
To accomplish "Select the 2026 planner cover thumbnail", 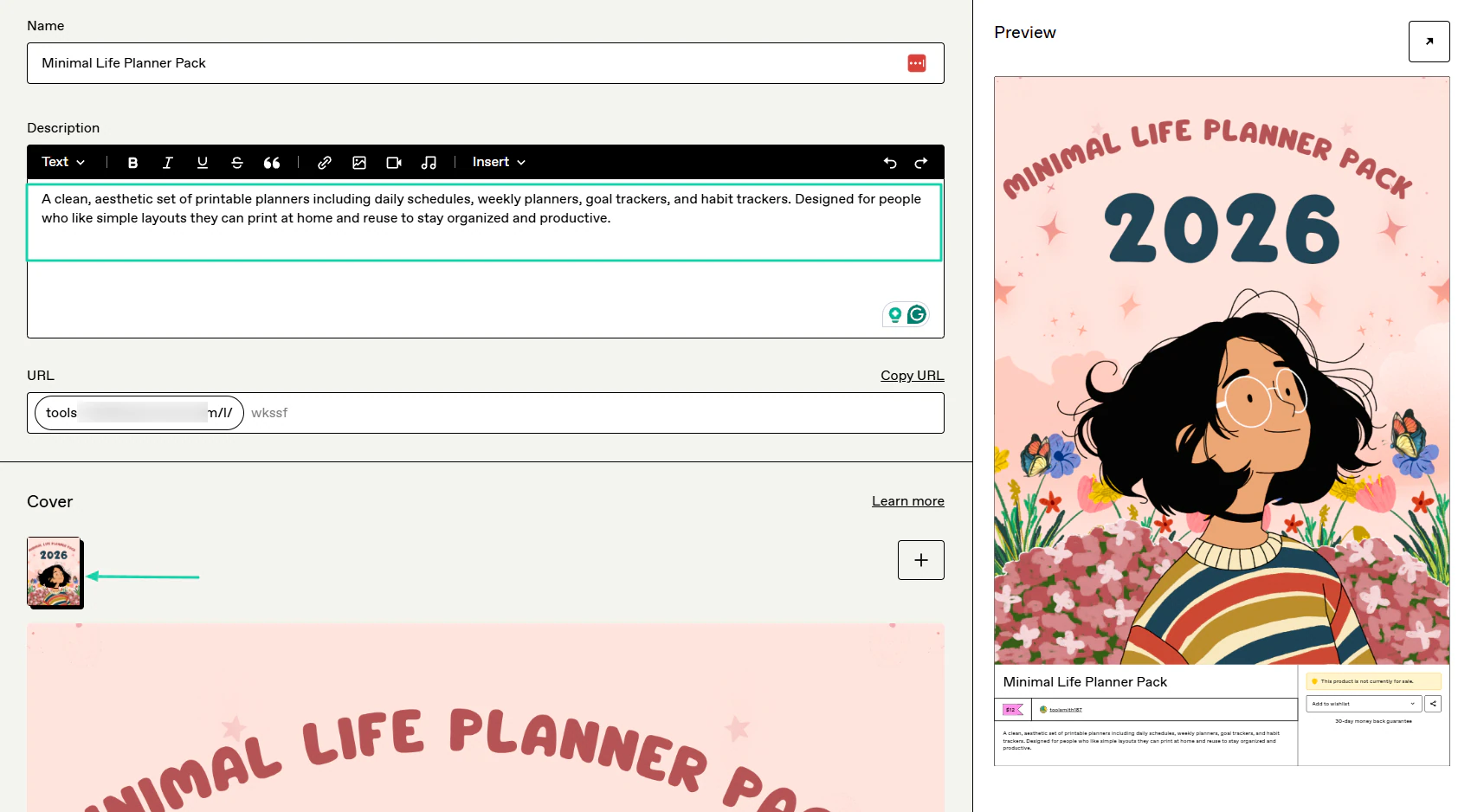I will [x=54, y=572].
